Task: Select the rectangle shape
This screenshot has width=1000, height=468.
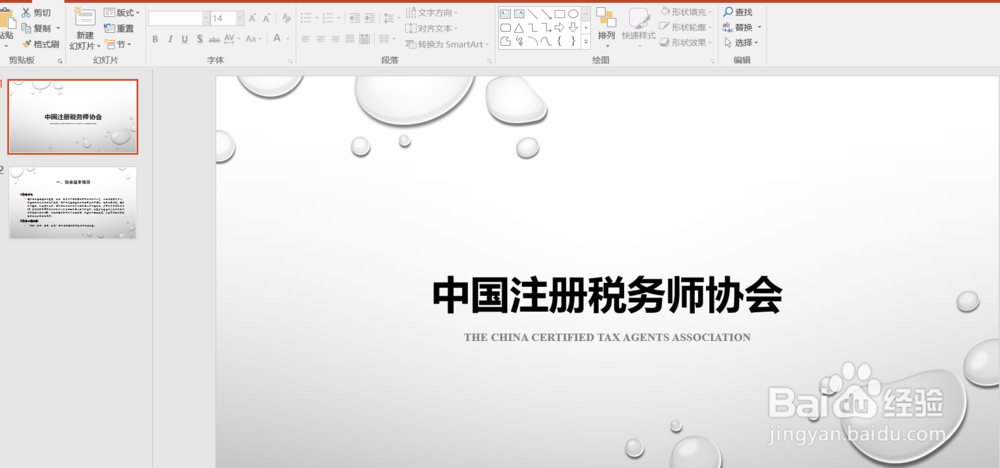Action: point(559,13)
